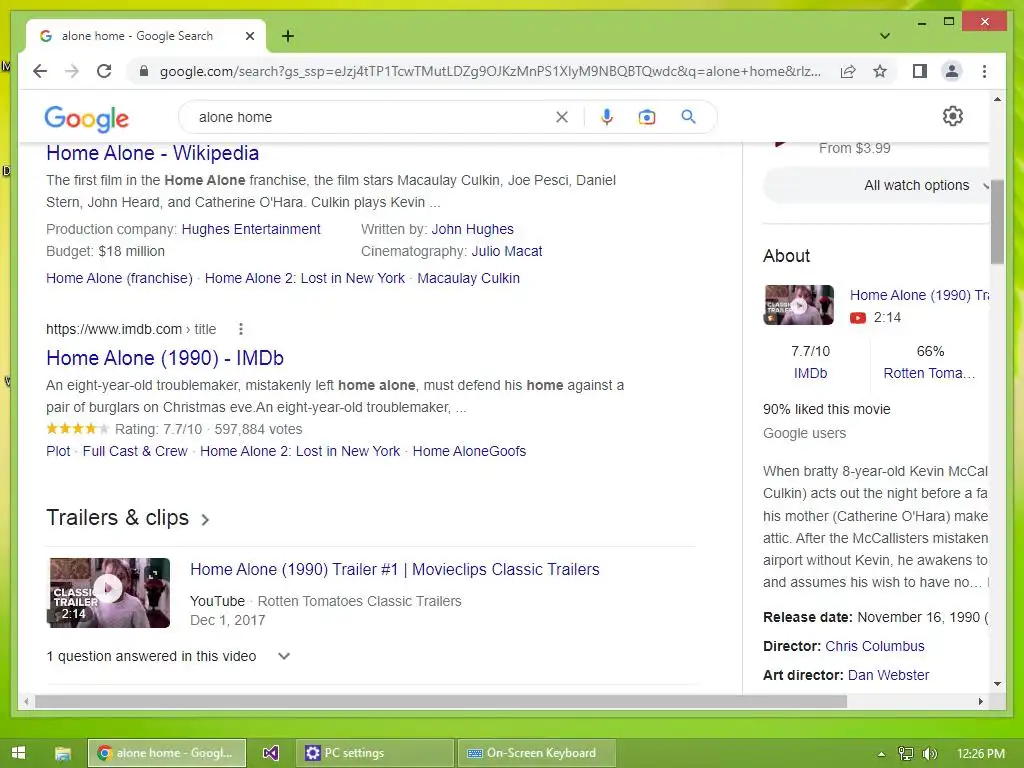The width and height of the screenshot is (1024, 768).
Task: Open the Chrome side panel
Action: 920,71
